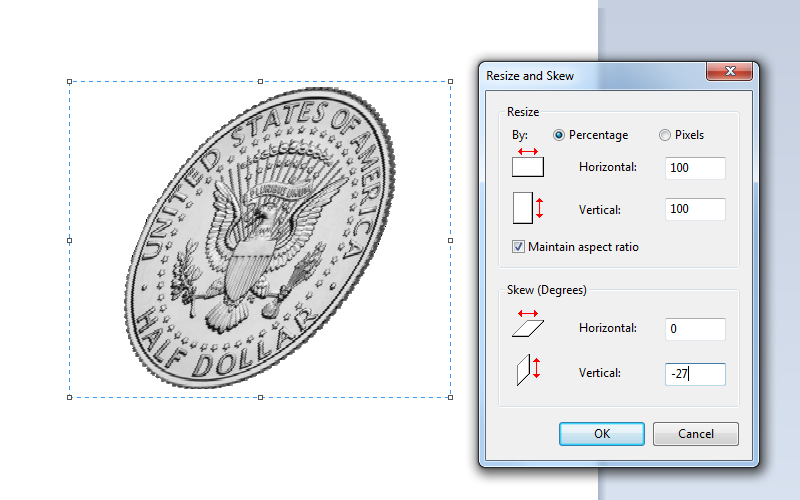The height and width of the screenshot is (500, 800).
Task: Click the Skew Vertical degrees field
Action: (695, 373)
